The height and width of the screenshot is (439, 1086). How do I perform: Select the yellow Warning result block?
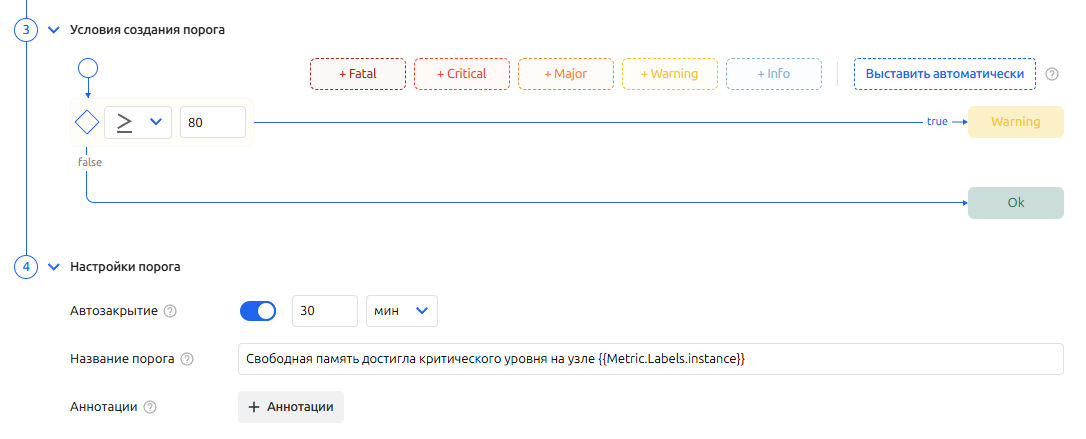coord(1015,122)
